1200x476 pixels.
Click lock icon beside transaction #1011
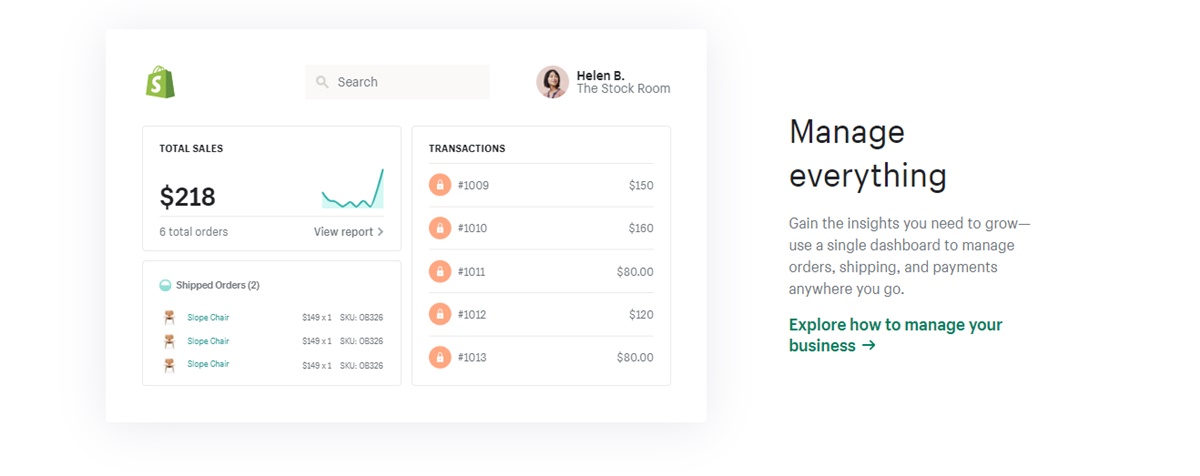coord(439,271)
